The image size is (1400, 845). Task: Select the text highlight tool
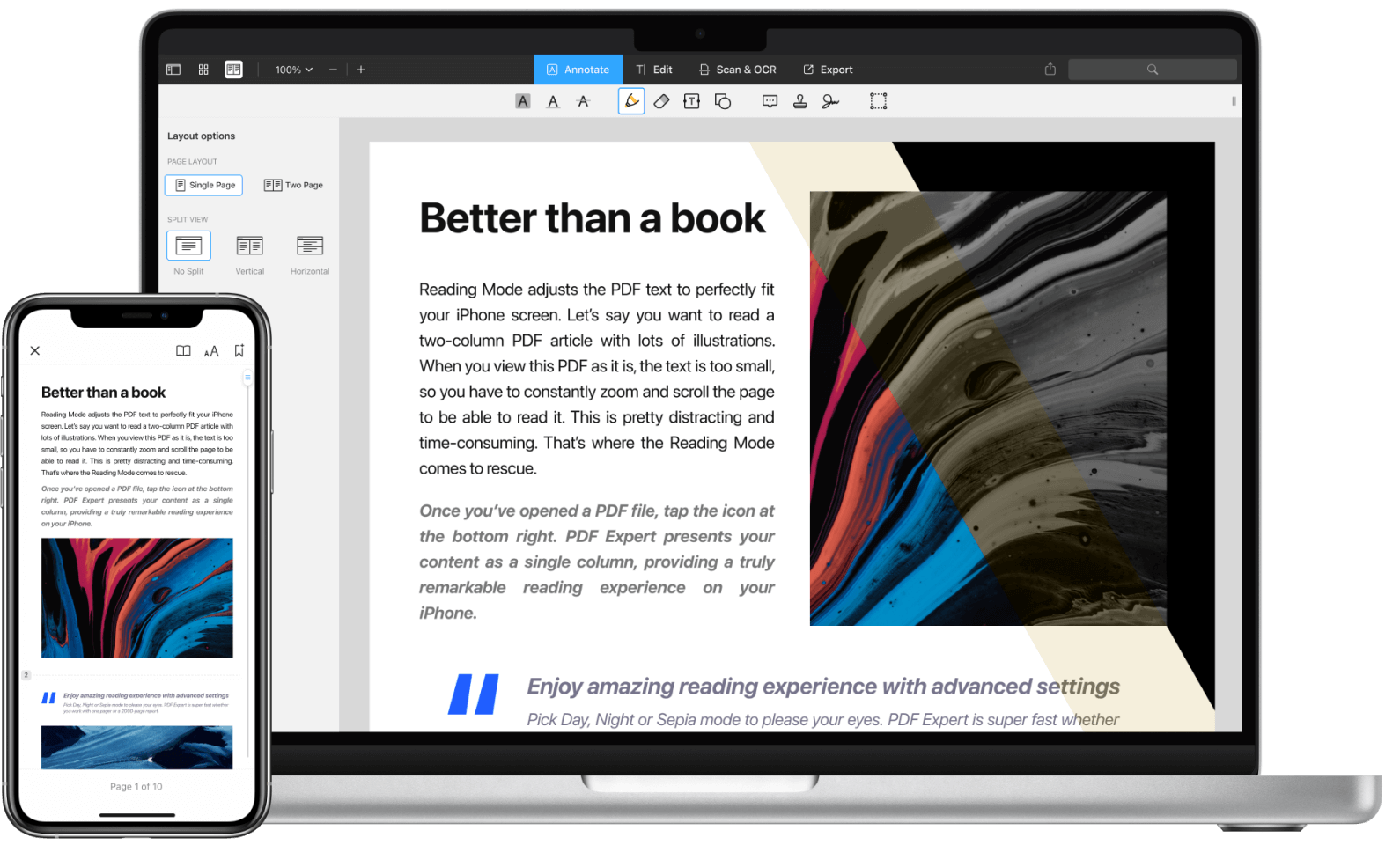pos(523,101)
